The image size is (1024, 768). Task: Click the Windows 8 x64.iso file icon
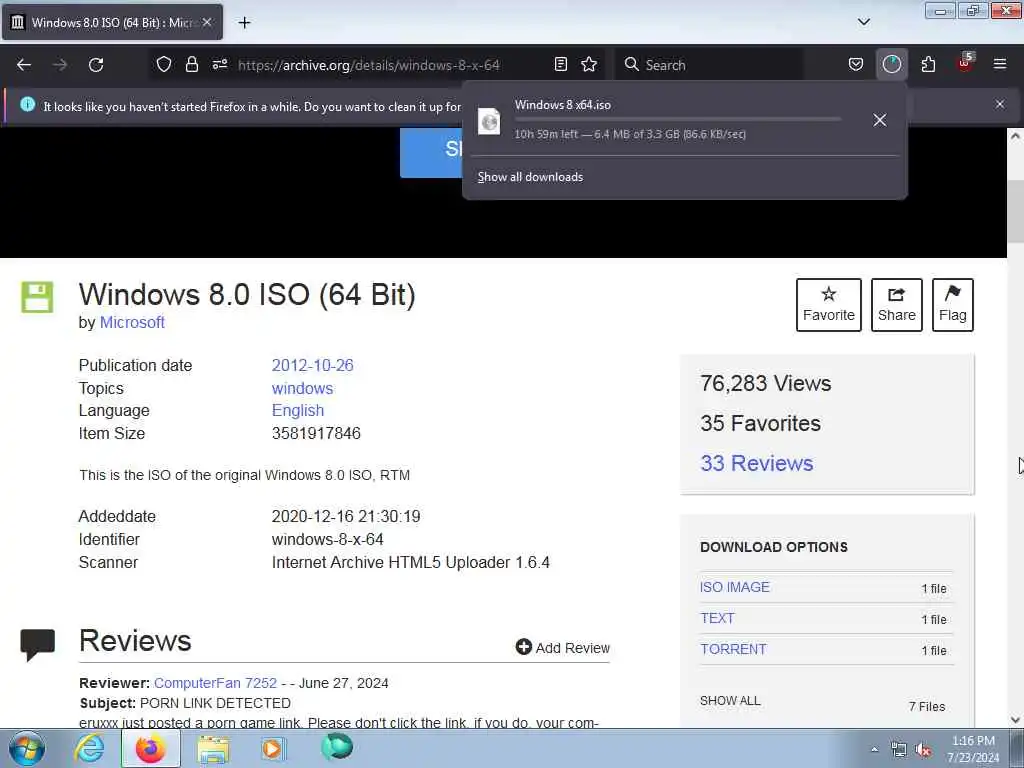pos(488,121)
